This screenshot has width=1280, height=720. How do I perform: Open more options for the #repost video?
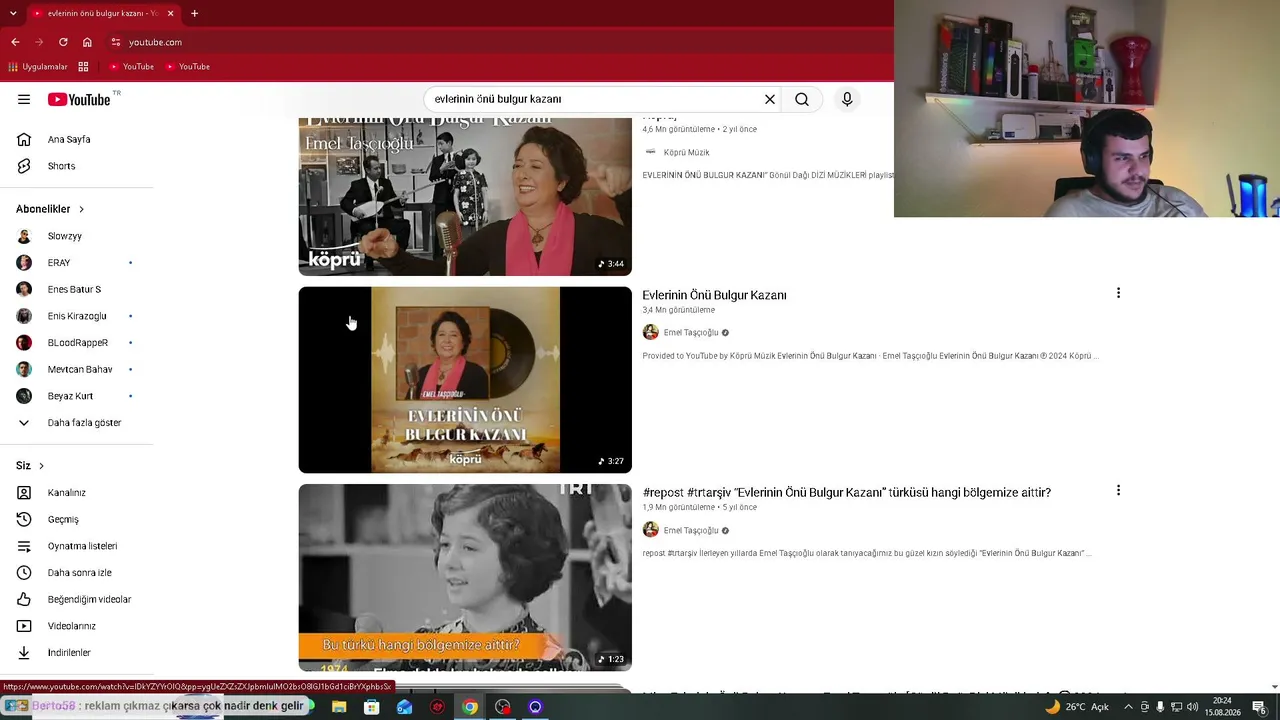click(x=1118, y=490)
